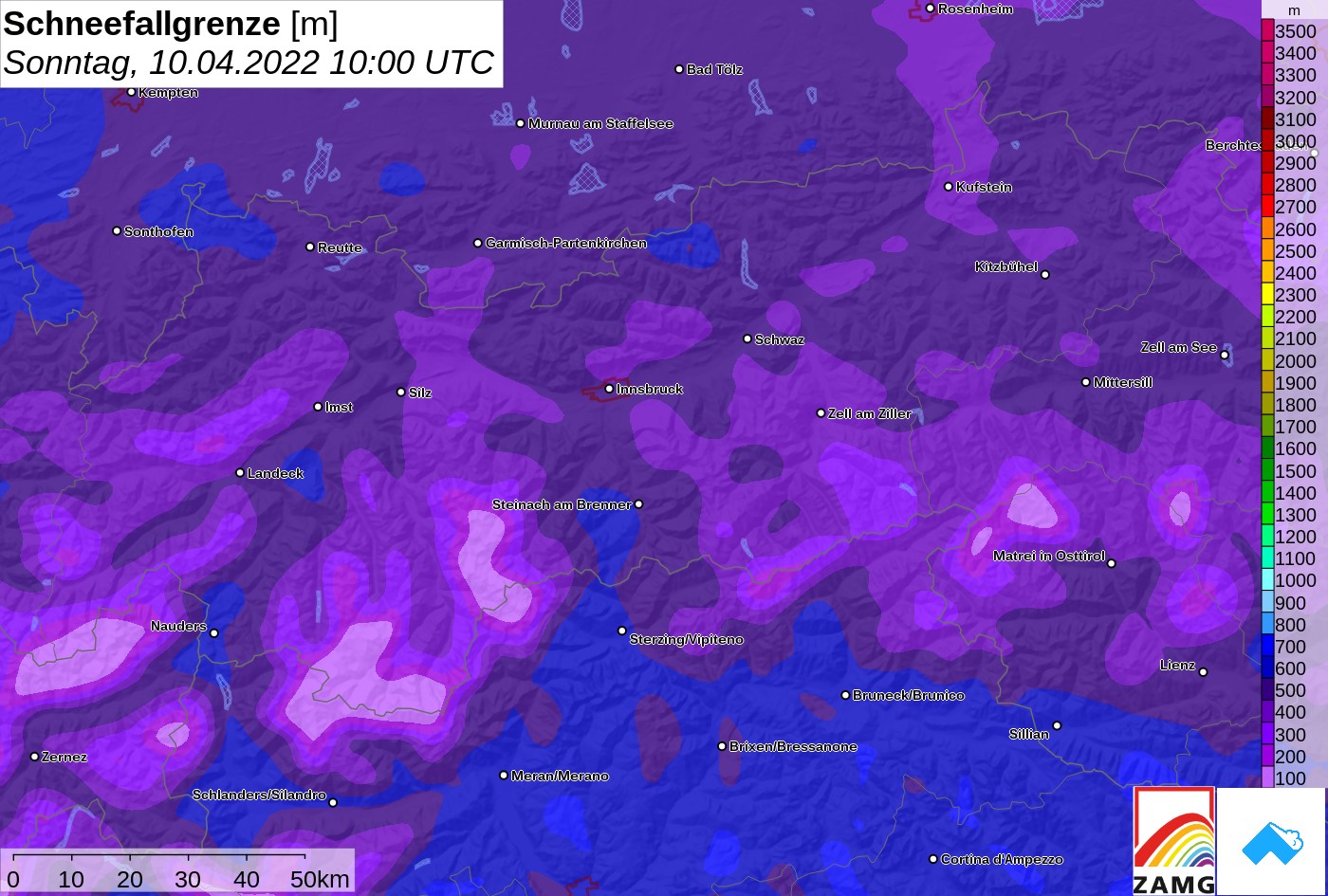Click the 'Schlanders/Silandro' label
The image size is (1328, 896).
tap(259, 795)
